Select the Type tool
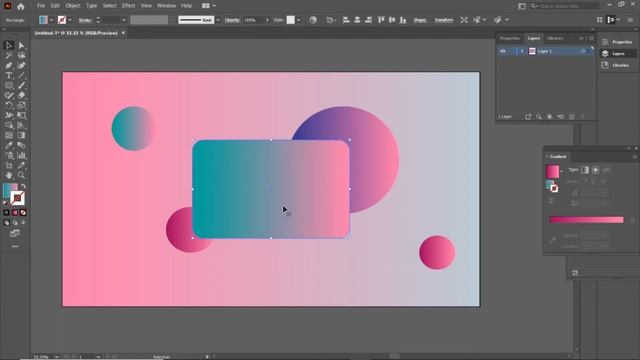Screen dimensions: 640x360 coord(9,76)
